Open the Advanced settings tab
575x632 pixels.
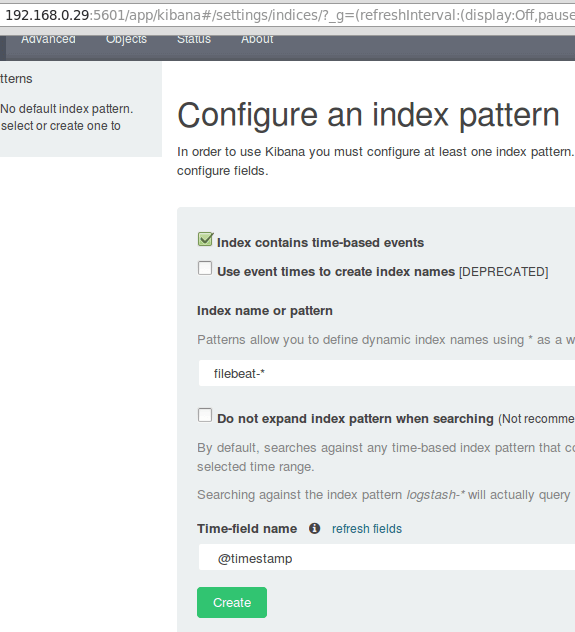point(48,40)
